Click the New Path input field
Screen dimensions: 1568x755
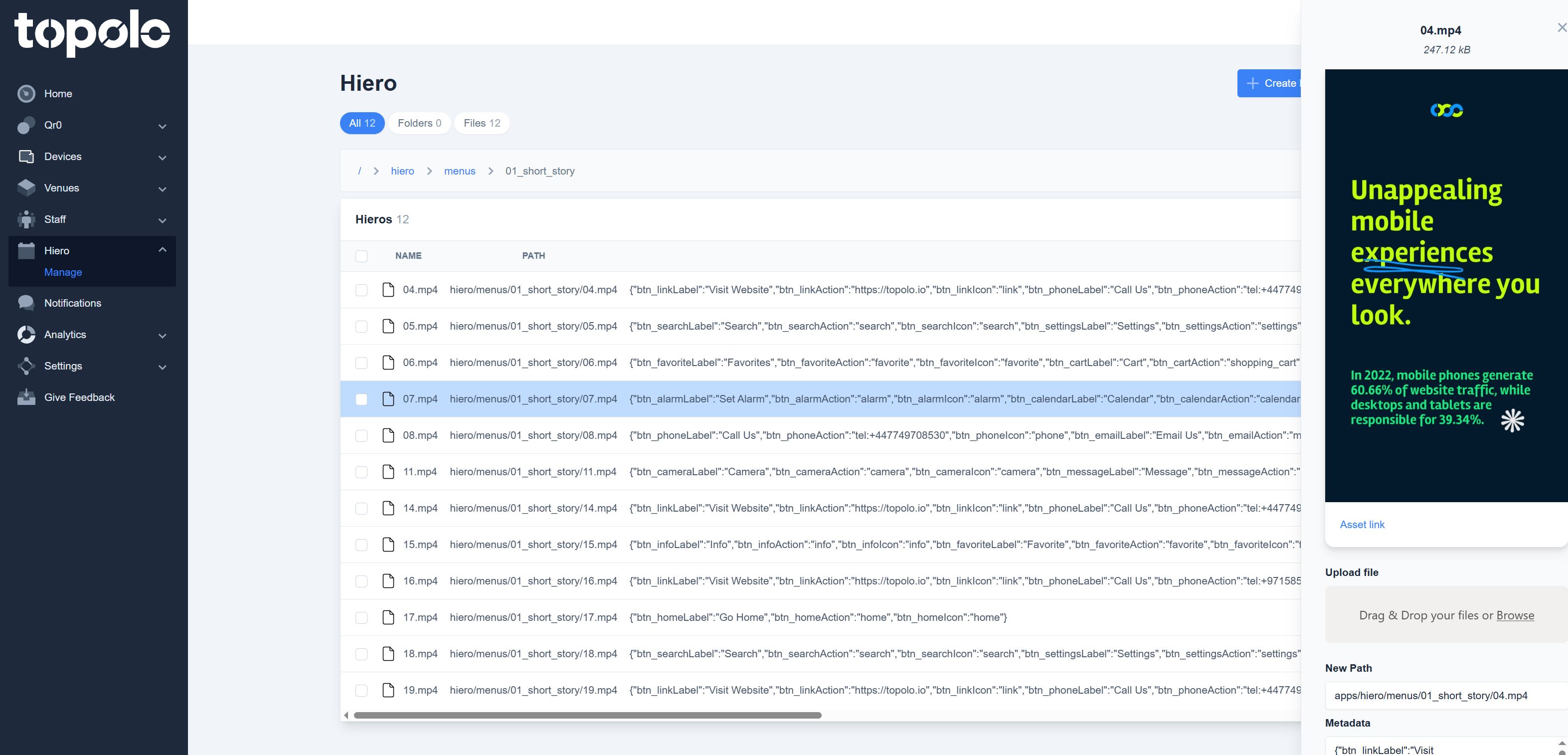[x=1446, y=695]
